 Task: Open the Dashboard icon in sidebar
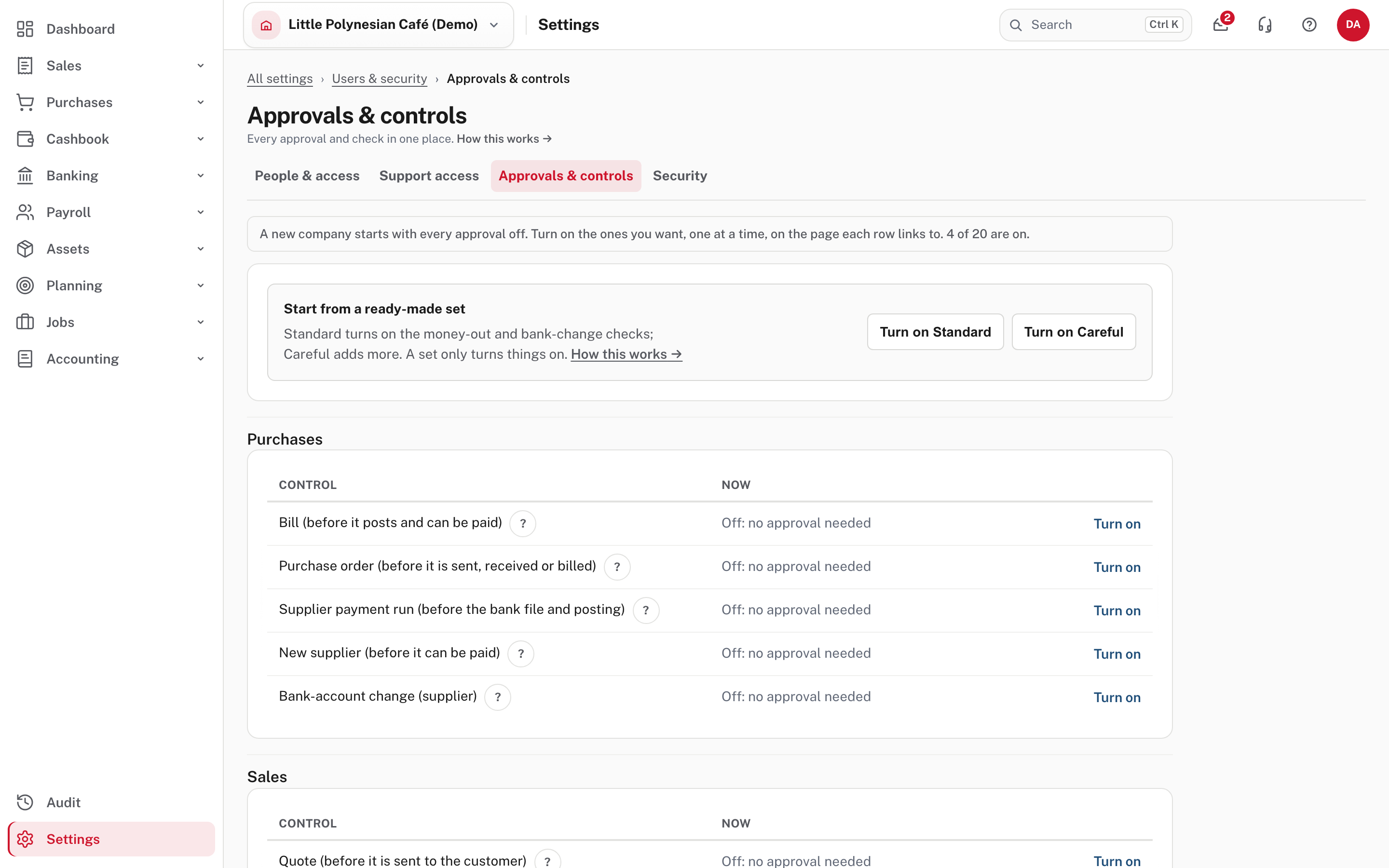click(x=25, y=29)
